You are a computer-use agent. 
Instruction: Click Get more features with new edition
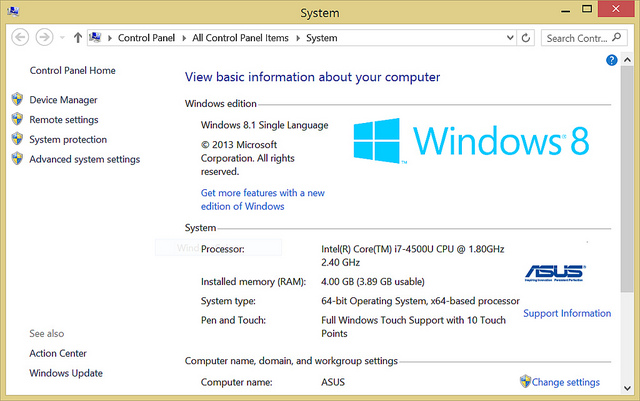pos(262,199)
